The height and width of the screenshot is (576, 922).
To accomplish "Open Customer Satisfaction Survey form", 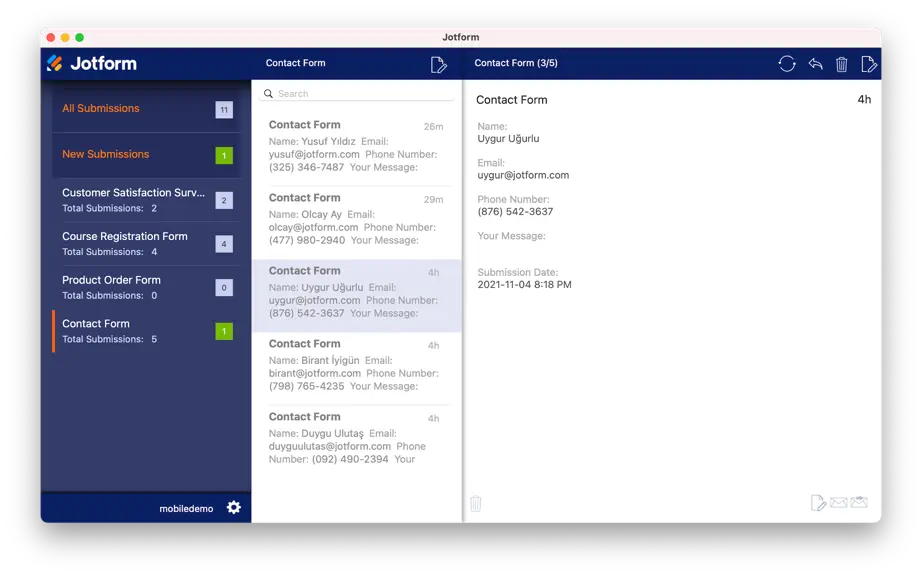I will coord(146,200).
